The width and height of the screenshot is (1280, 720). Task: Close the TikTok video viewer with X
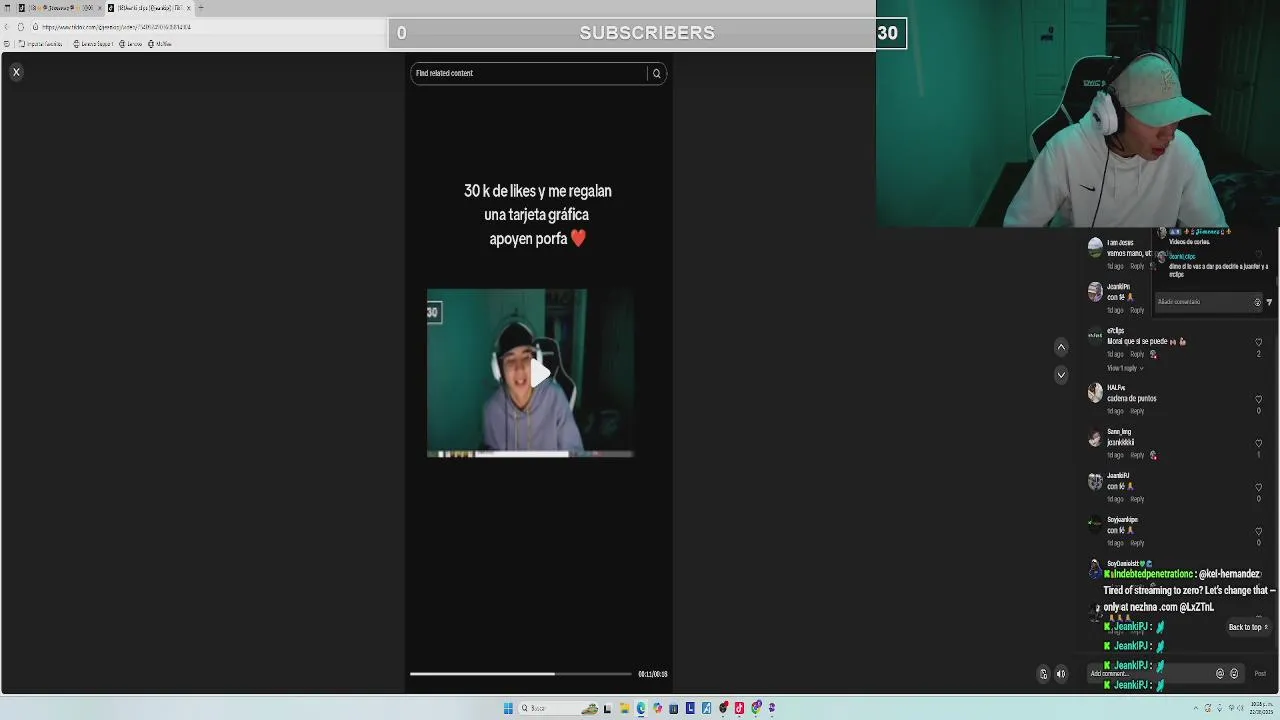16,72
